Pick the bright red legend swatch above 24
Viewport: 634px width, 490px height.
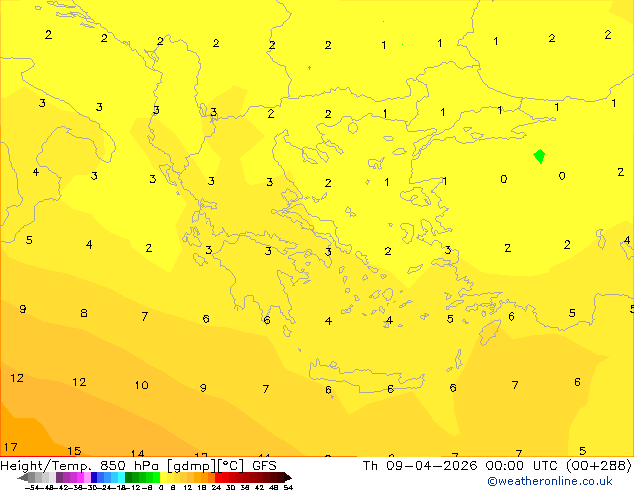tap(218, 477)
